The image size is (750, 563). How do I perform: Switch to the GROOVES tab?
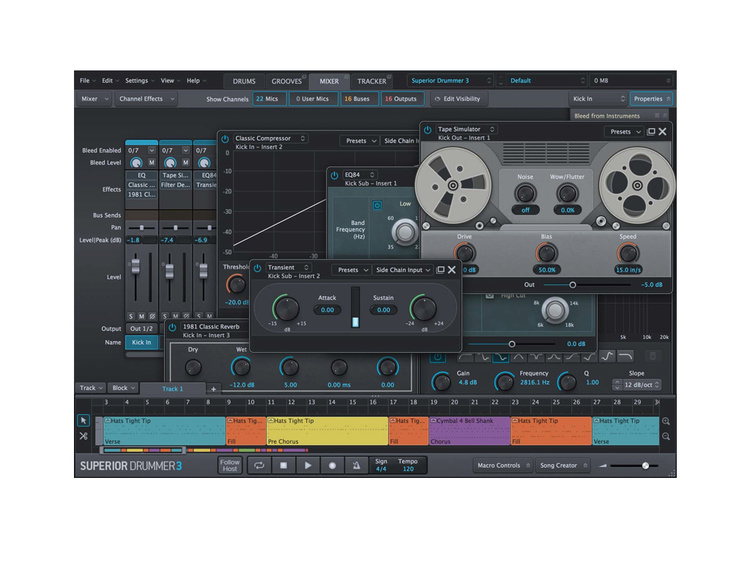tap(286, 81)
